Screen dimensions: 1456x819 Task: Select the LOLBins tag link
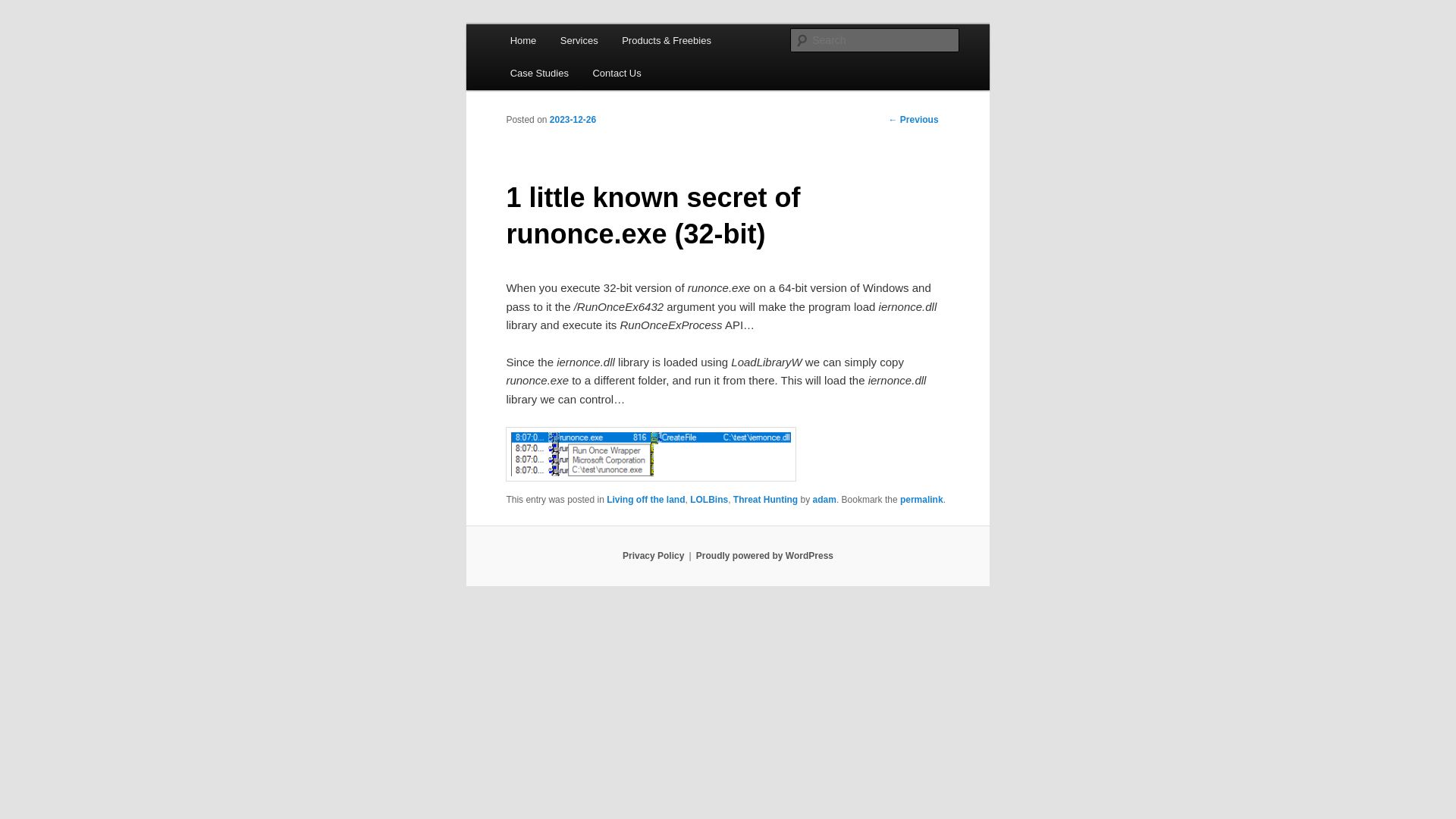click(709, 499)
